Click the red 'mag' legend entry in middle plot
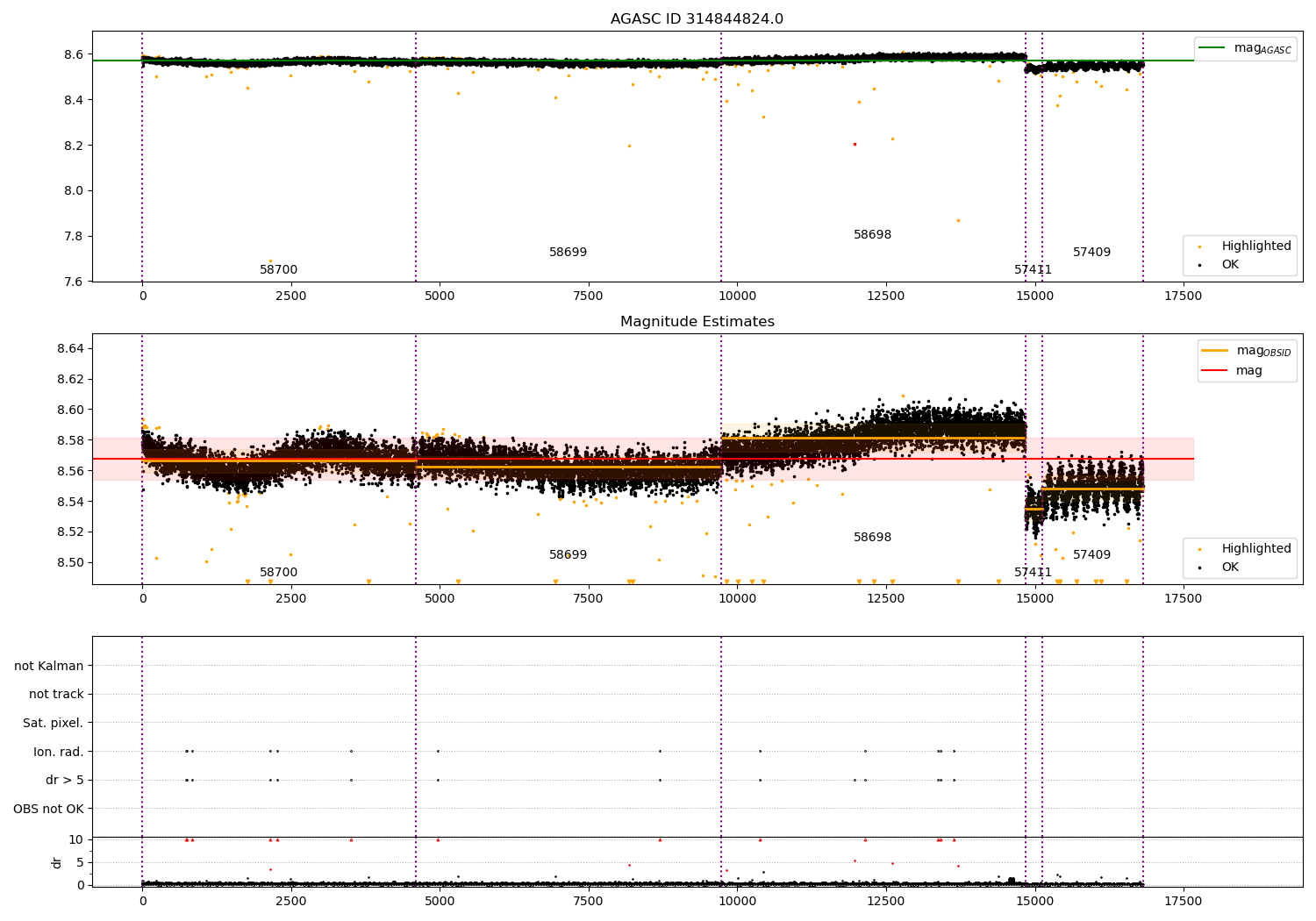 pos(1233,370)
